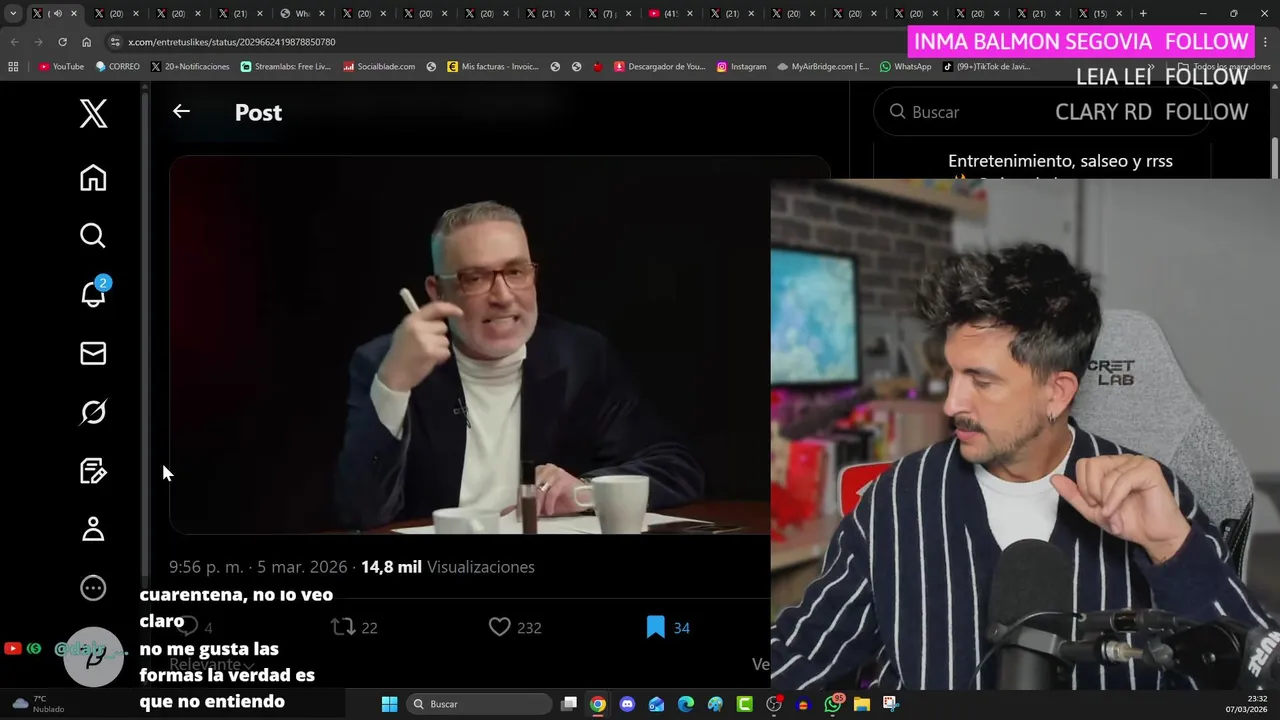1280x720 pixels.
Task: Click the 14,8 mil Visualizaciones count
Action: [448, 567]
